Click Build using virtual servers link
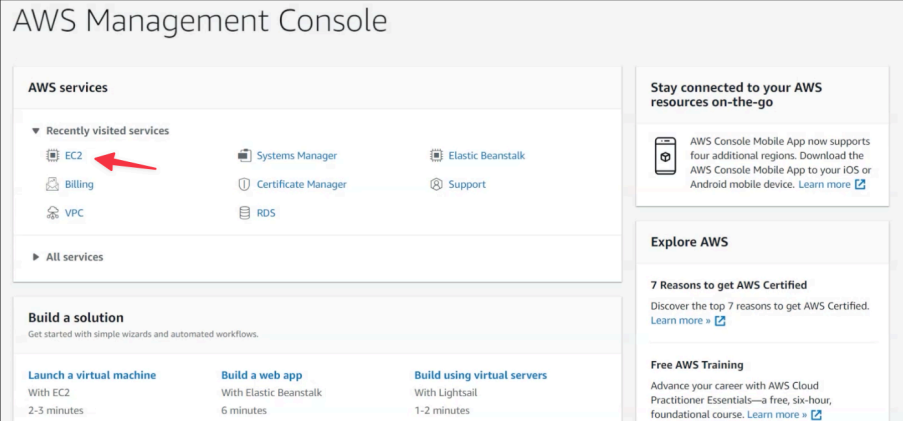This screenshot has height=421, width=903. point(481,375)
